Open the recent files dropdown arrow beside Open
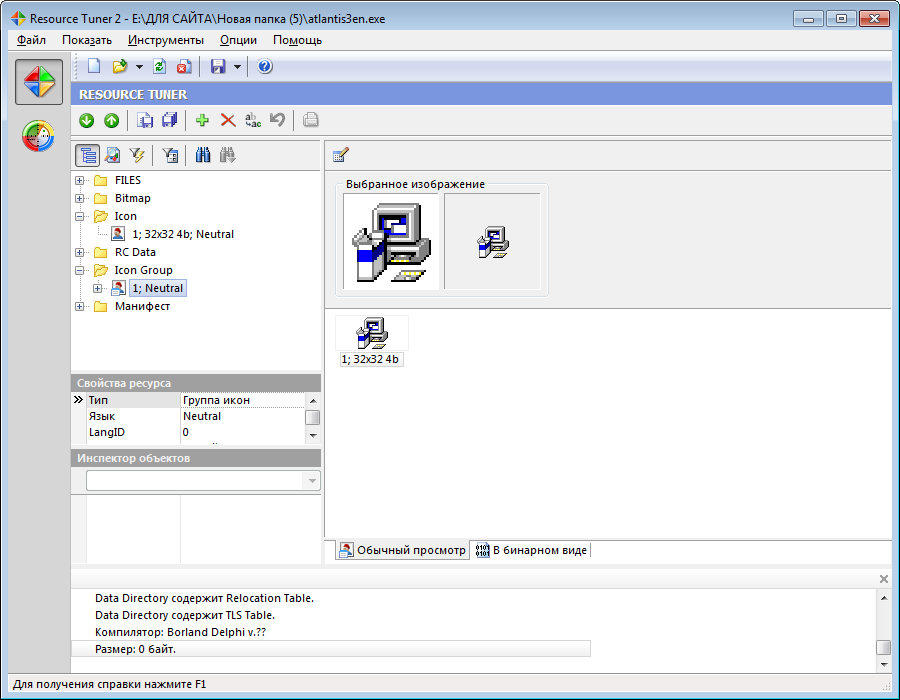 [x=139, y=67]
